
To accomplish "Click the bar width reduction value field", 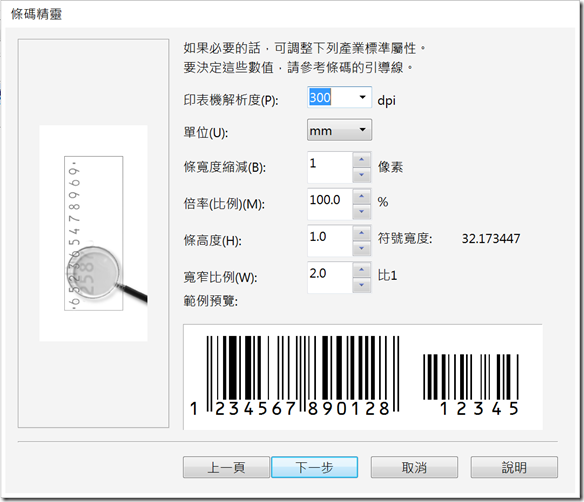I will (330, 167).
